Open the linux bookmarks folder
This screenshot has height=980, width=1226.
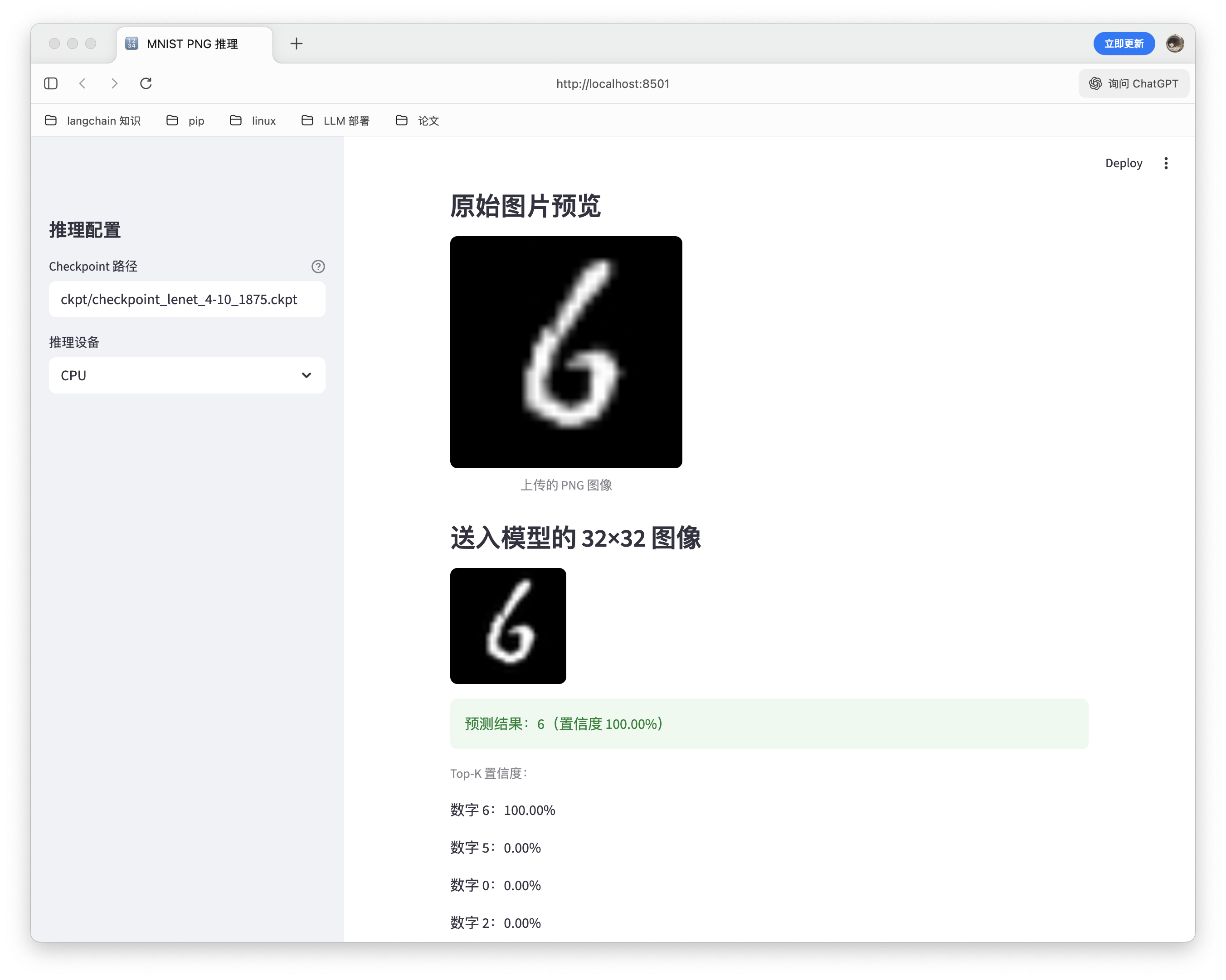(253, 121)
